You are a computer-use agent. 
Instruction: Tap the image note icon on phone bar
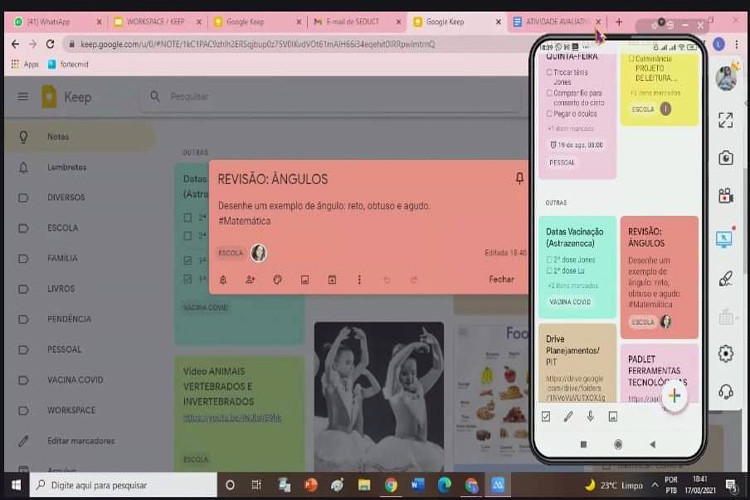click(x=613, y=417)
